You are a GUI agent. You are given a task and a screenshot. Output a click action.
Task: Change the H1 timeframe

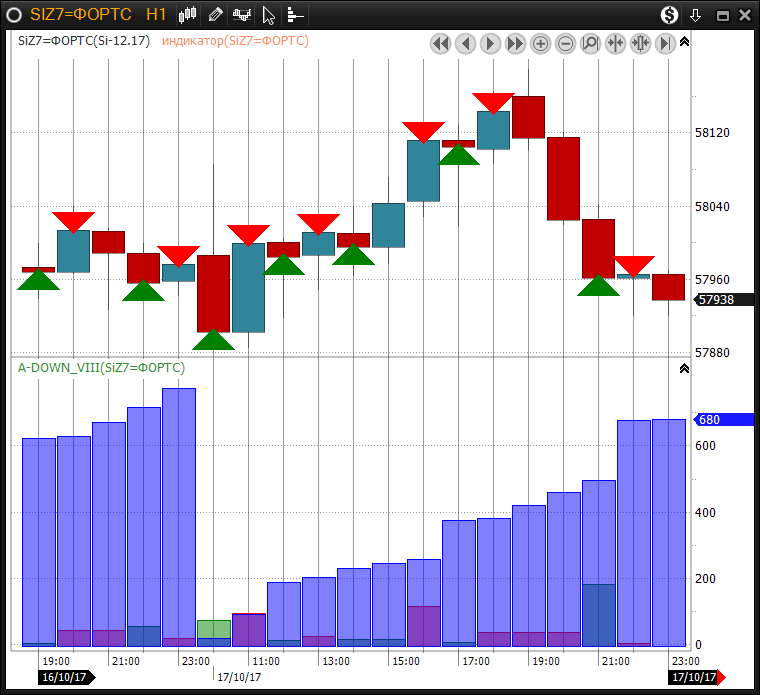[x=156, y=14]
